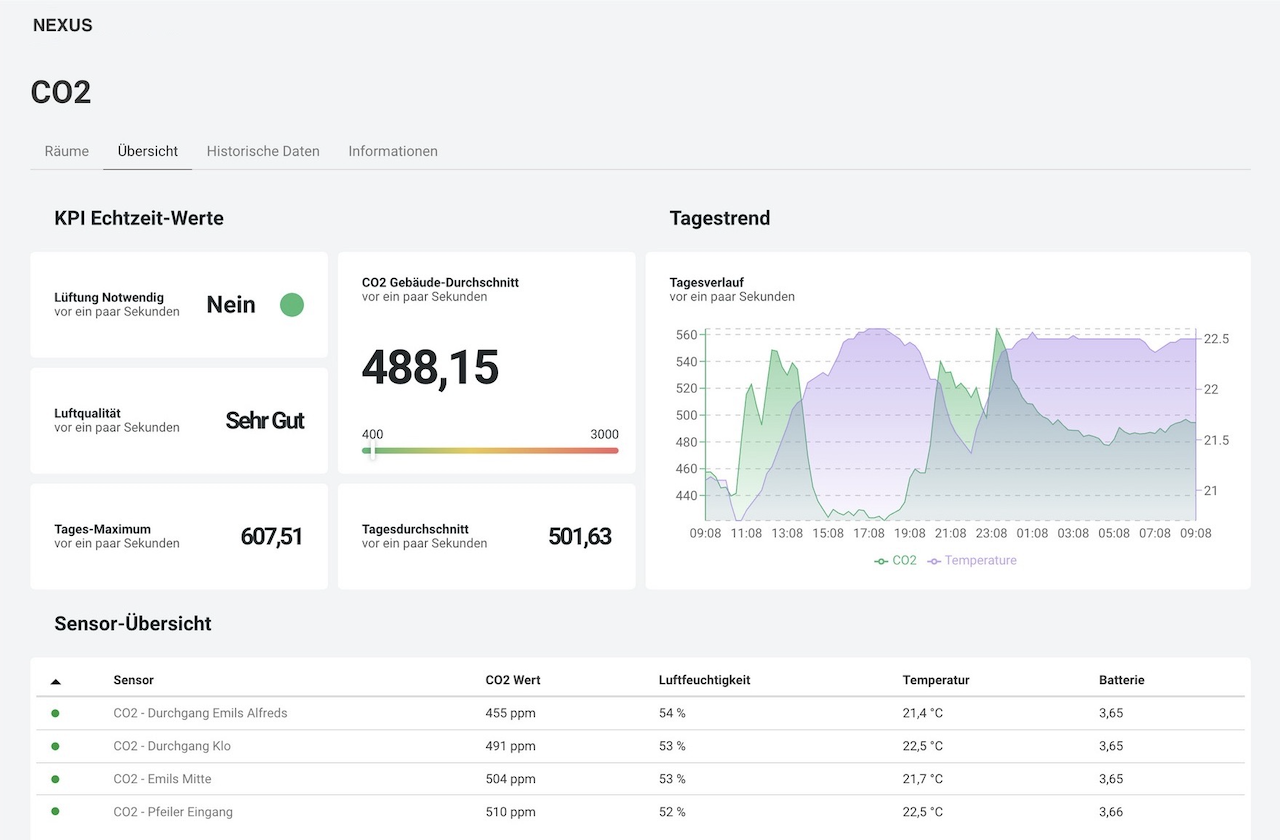Toggle the Temperature series in chart legend
Viewport: 1280px width, 840px height.
click(x=971, y=561)
